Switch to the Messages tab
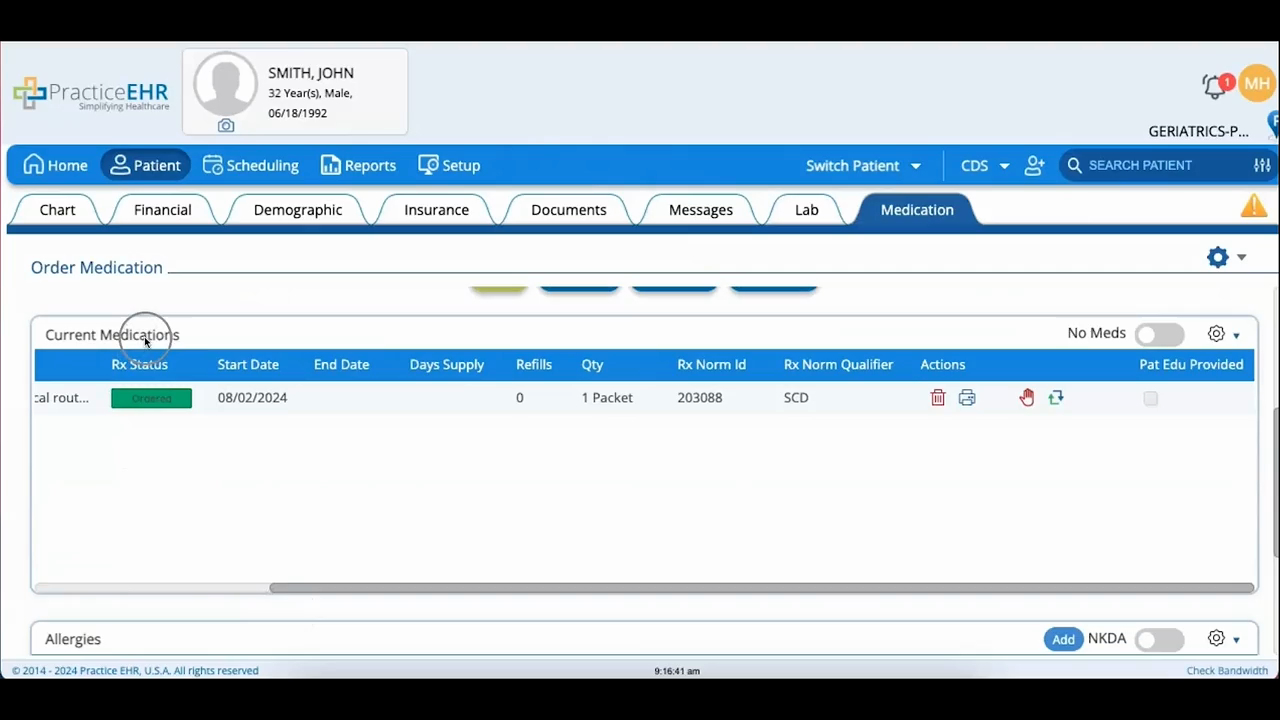The height and width of the screenshot is (720, 1280). point(700,209)
